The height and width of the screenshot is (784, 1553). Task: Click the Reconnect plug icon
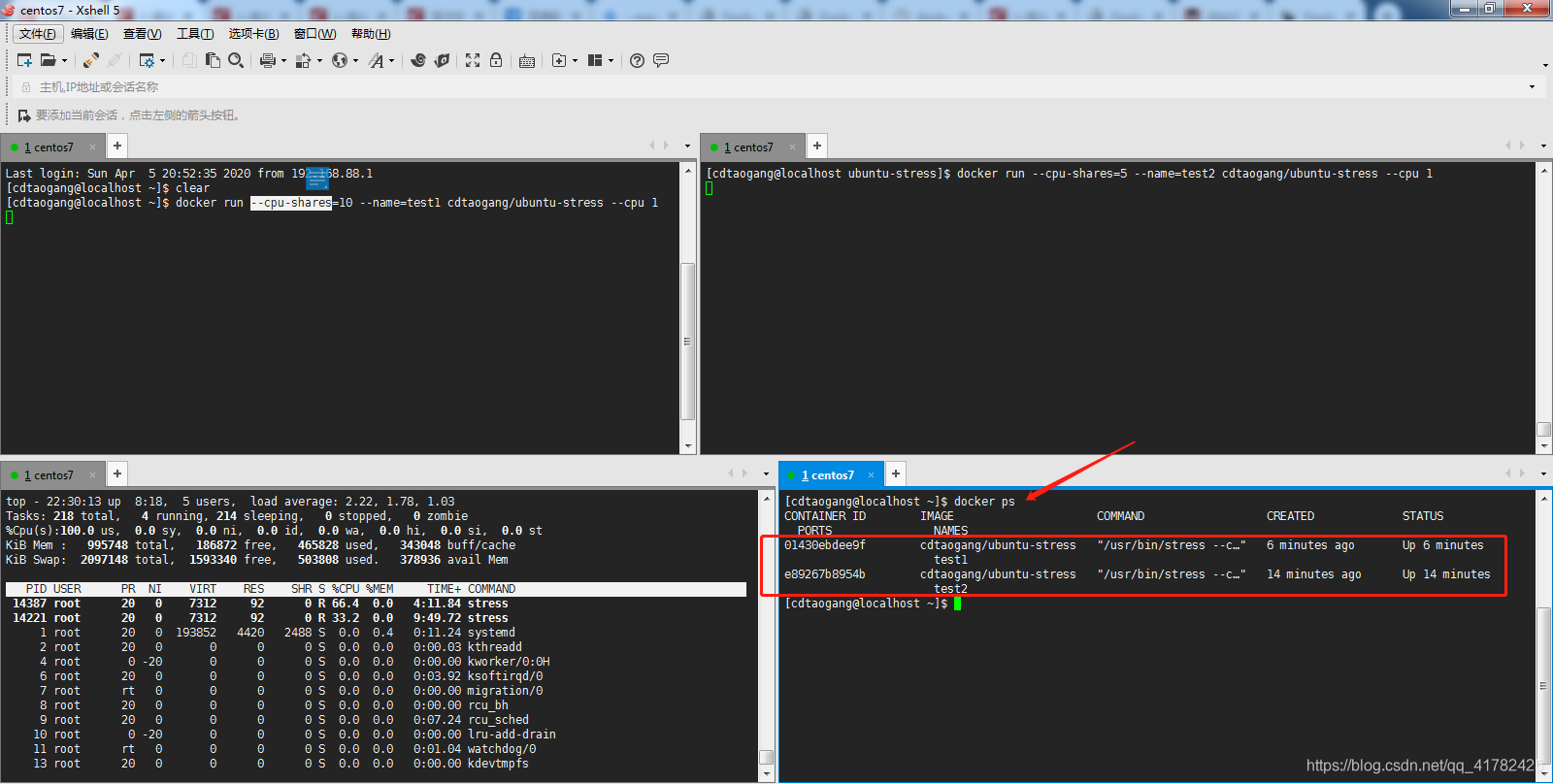91,60
